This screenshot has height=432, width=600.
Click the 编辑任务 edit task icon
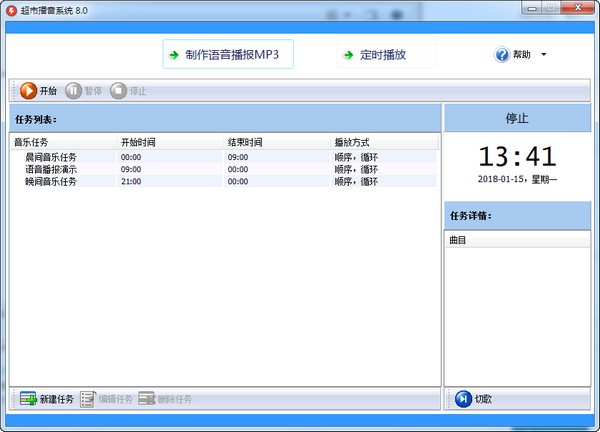(x=88, y=399)
